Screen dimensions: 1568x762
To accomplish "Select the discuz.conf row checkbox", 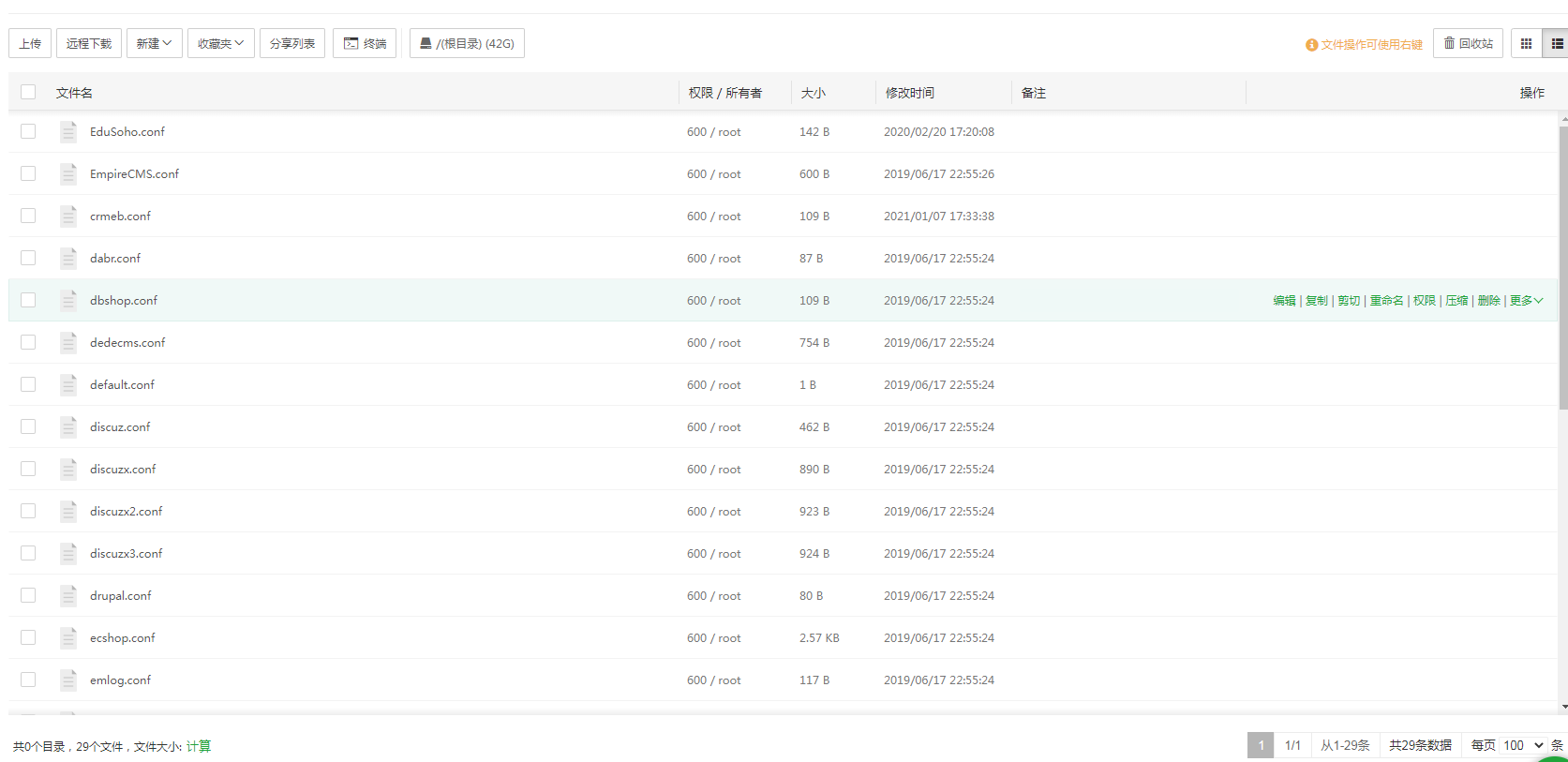I will coord(28,426).
